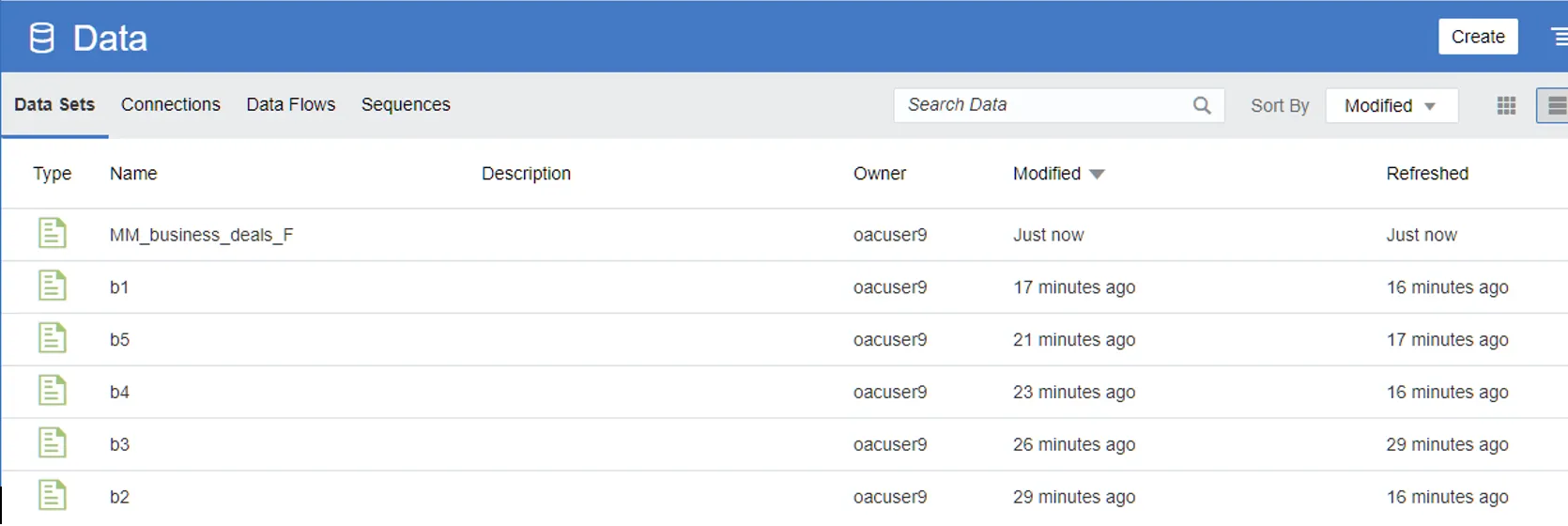Switch to list view layout

coord(1555,105)
